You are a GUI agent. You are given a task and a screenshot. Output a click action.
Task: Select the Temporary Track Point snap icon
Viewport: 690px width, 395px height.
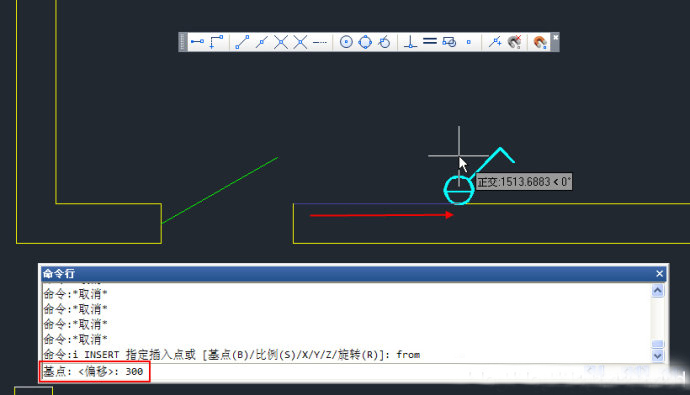click(197, 42)
